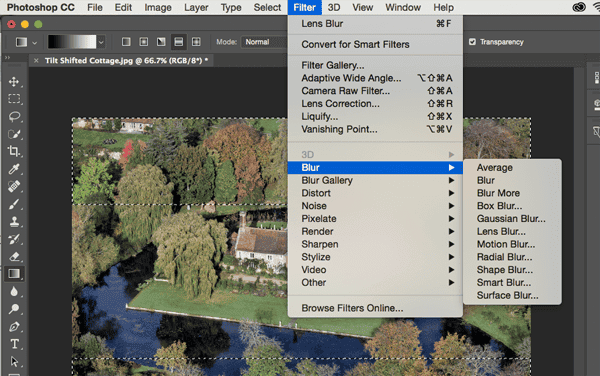
Task: Select the Clone Stamp tool
Action: coord(14,221)
